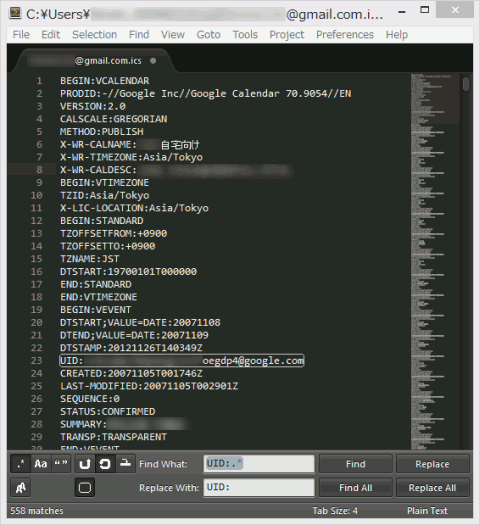Open the View menu

(173, 34)
